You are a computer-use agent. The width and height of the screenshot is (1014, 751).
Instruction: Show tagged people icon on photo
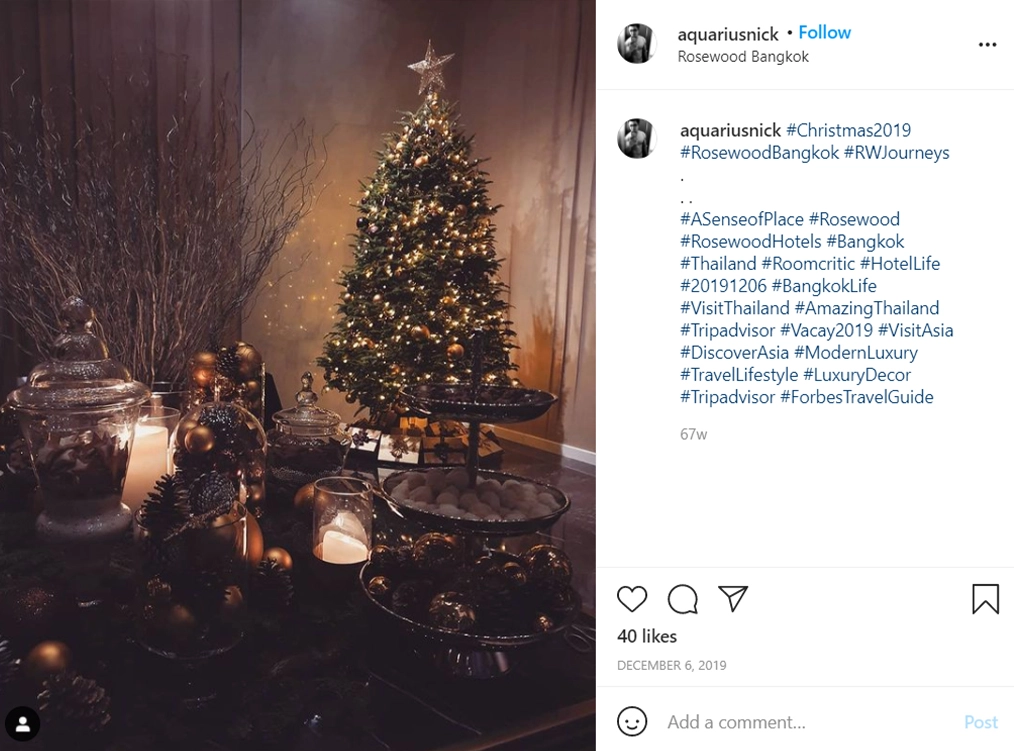tap(23, 724)
